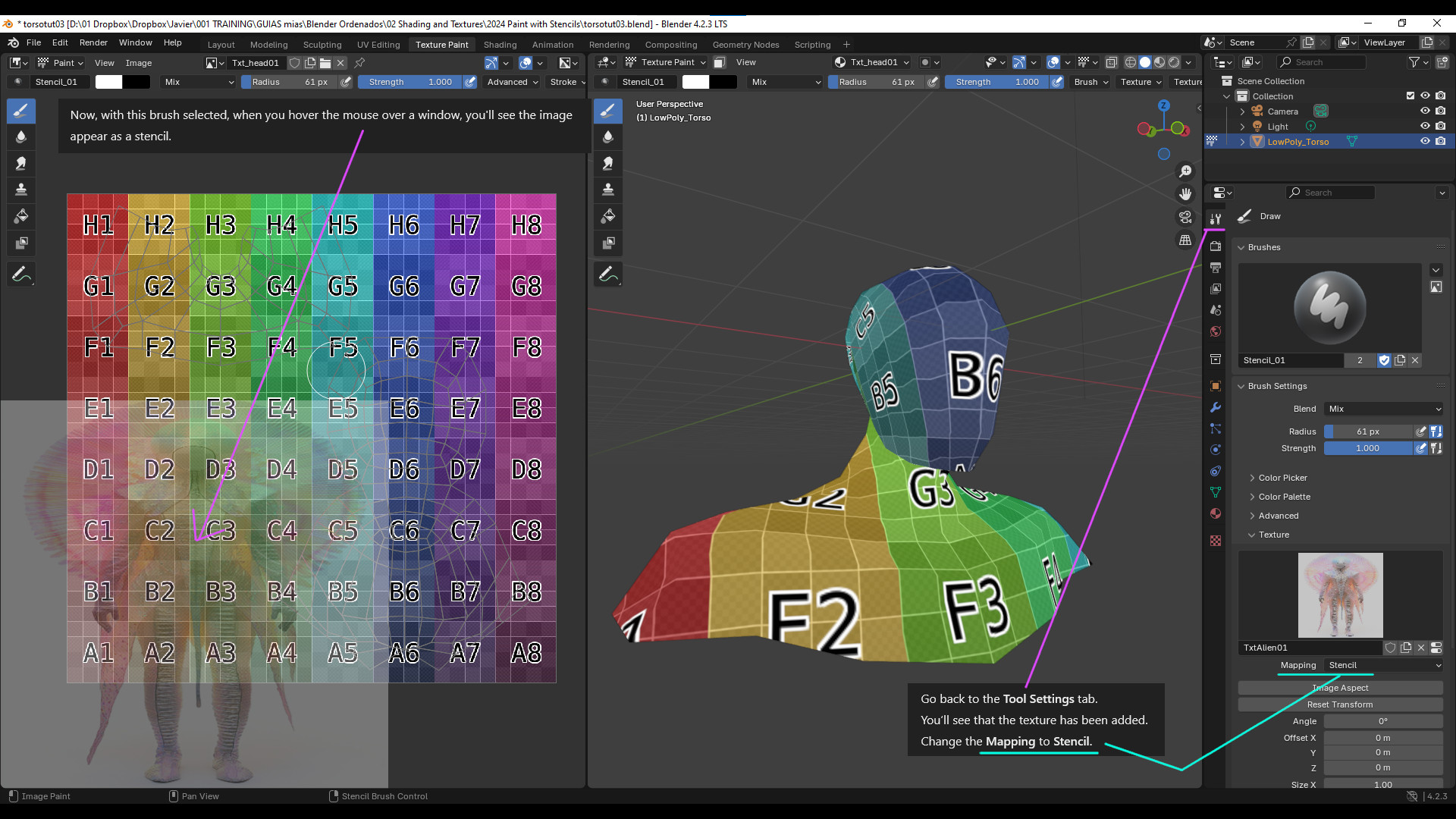Viewport: 1456px width, 819px height.
Task: Select the Fill tool in image editor toolbar
Action: click(21, 217)
